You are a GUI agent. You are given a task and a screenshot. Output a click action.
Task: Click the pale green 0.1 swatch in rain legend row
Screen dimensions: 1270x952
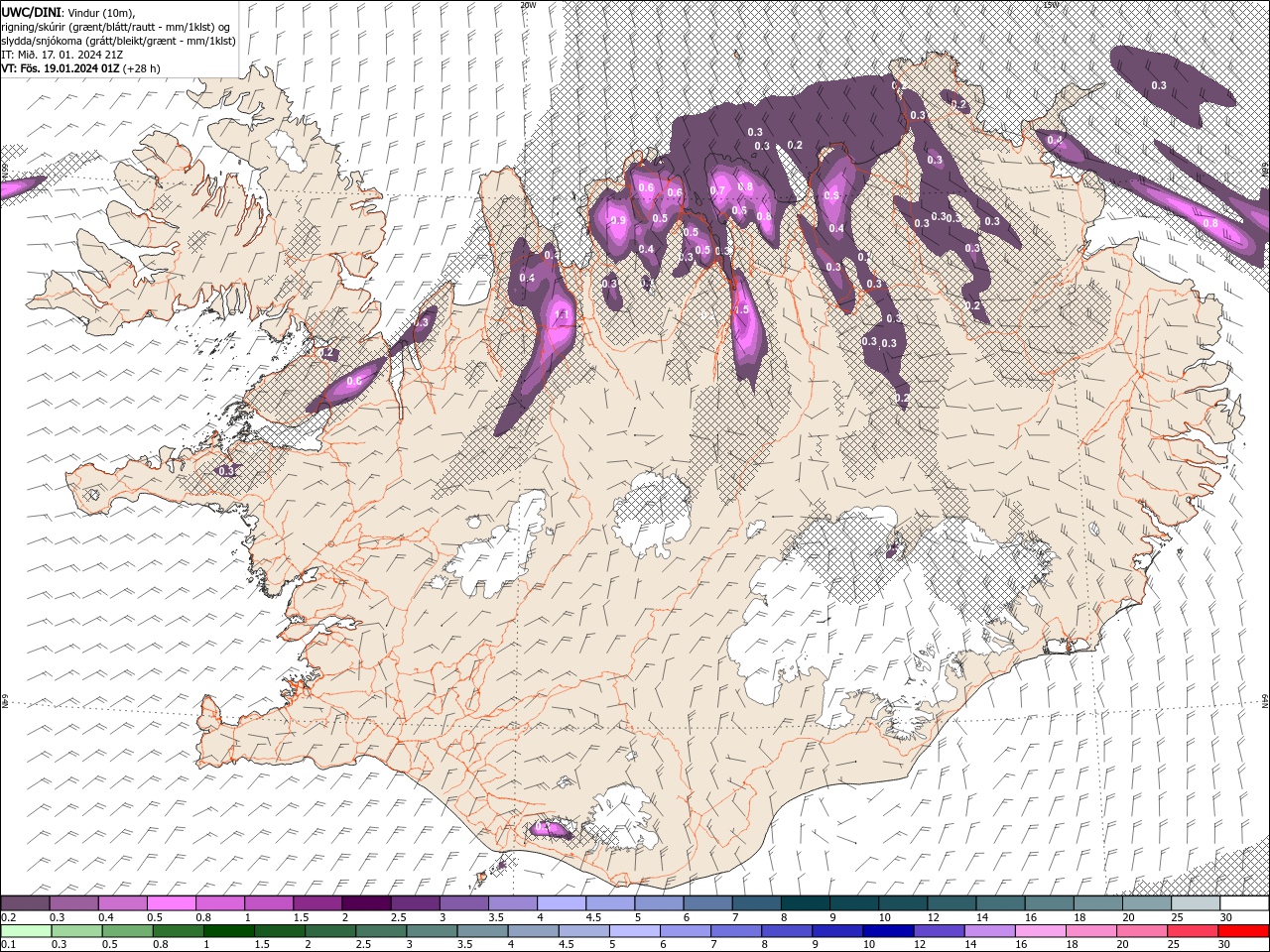[26, 931]
